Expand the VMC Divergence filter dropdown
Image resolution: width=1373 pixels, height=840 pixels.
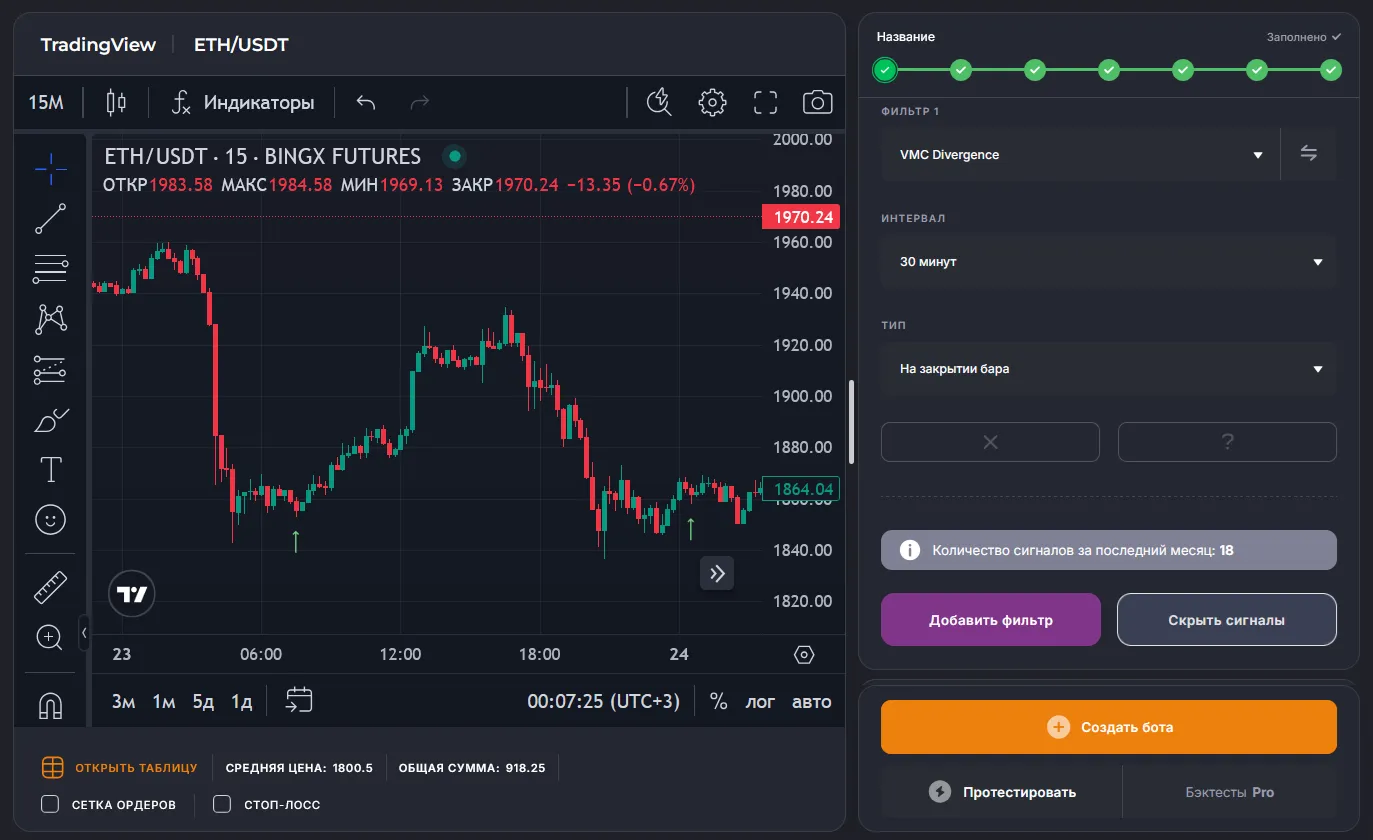[1080, 155]
